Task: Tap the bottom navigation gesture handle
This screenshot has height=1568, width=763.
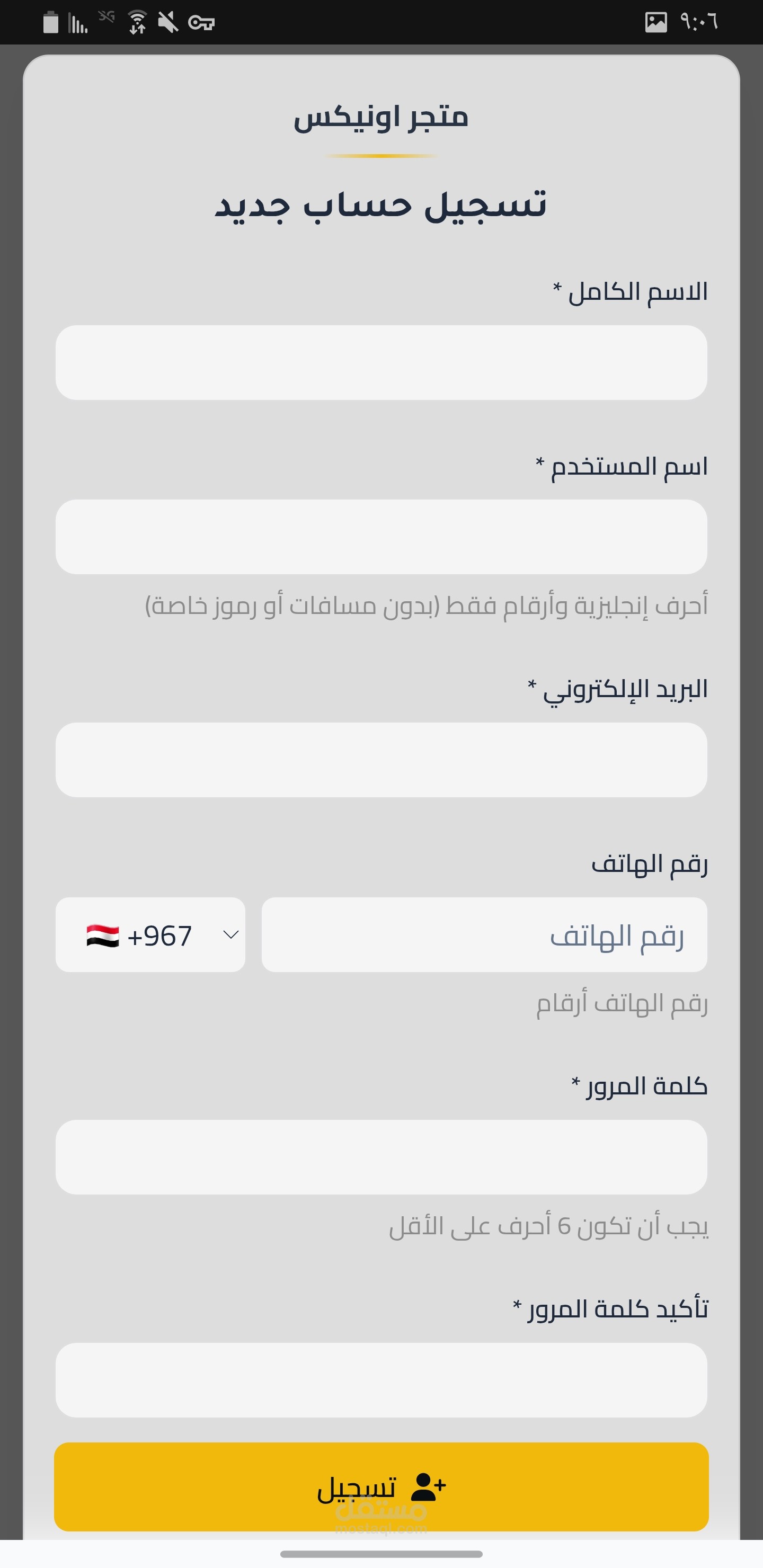Action: (x=381, y=1554)
